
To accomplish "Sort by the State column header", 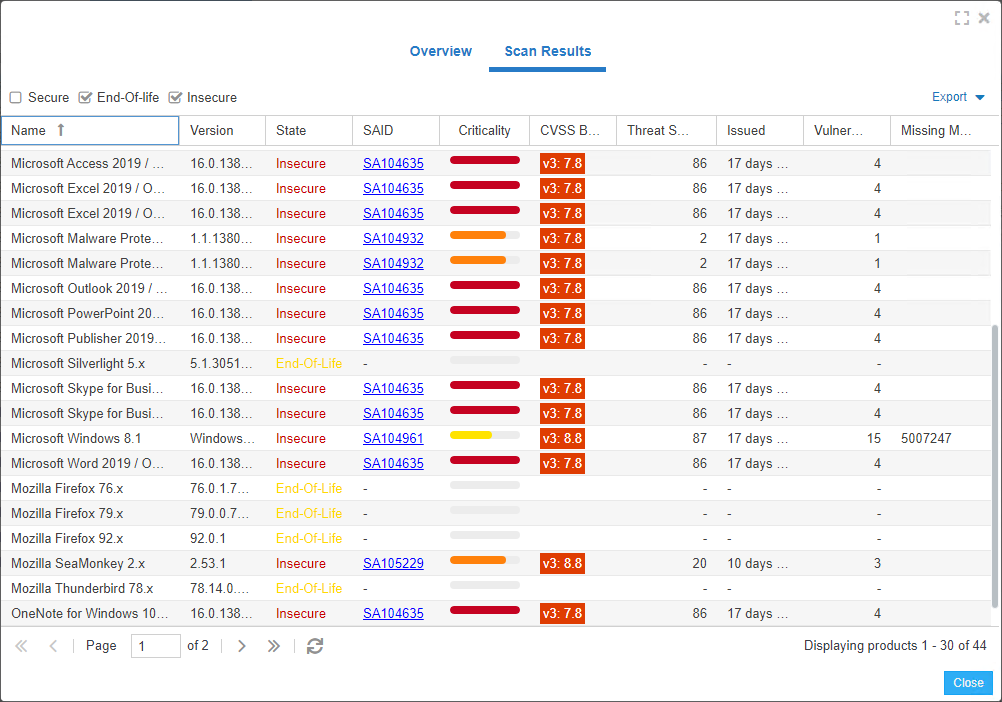I will [291, 130].
